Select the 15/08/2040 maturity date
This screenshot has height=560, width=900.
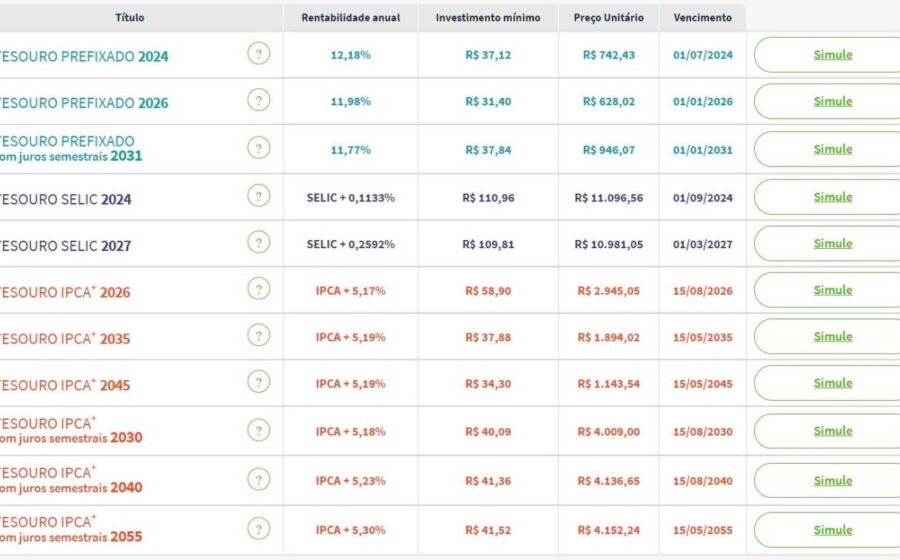pos(703,481)
